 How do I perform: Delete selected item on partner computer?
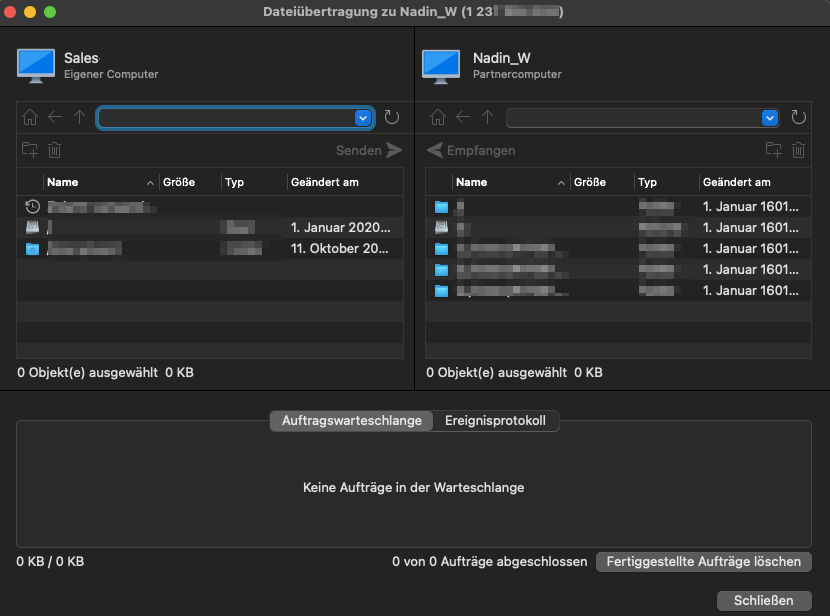798,150
